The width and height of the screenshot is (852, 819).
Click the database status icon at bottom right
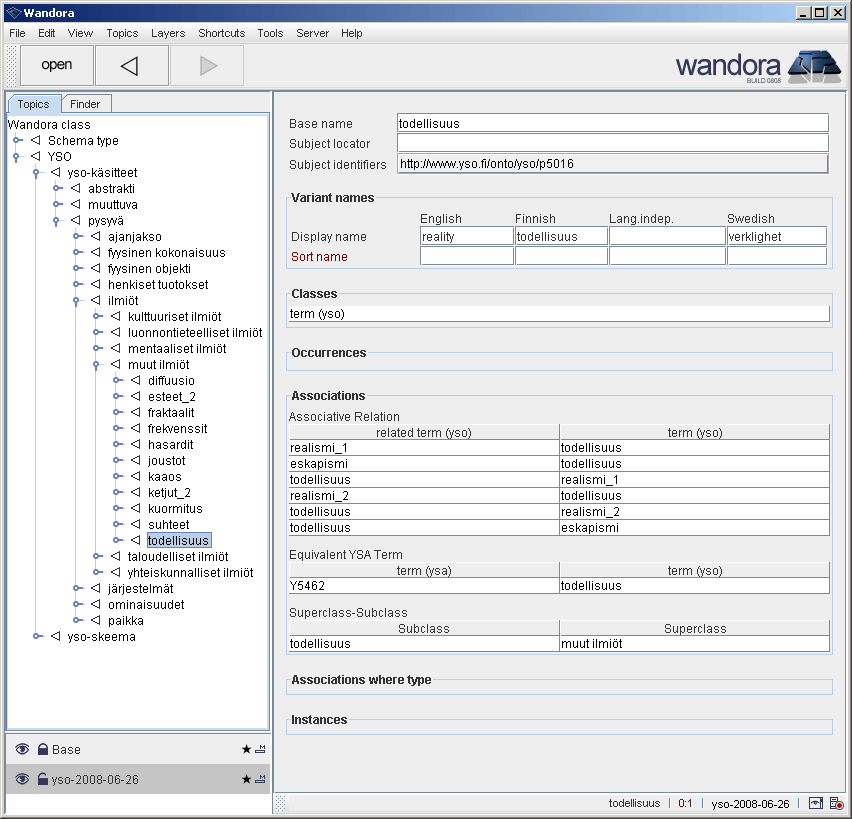pyautogui.click(x=836, y=803)
